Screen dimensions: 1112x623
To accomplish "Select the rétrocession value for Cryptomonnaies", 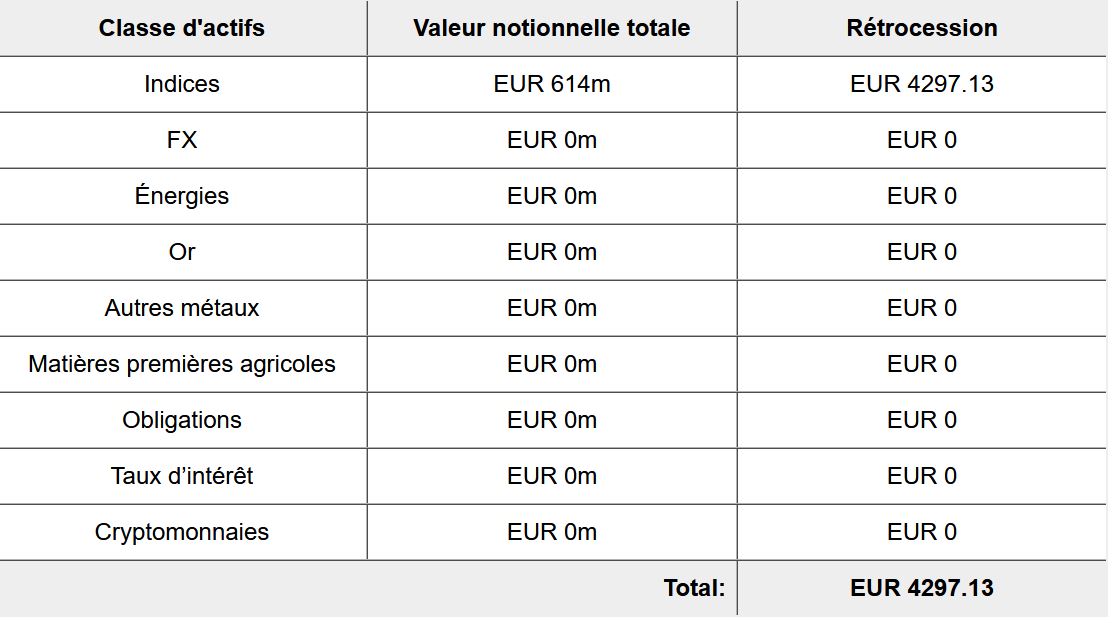I will coord(922,532).
